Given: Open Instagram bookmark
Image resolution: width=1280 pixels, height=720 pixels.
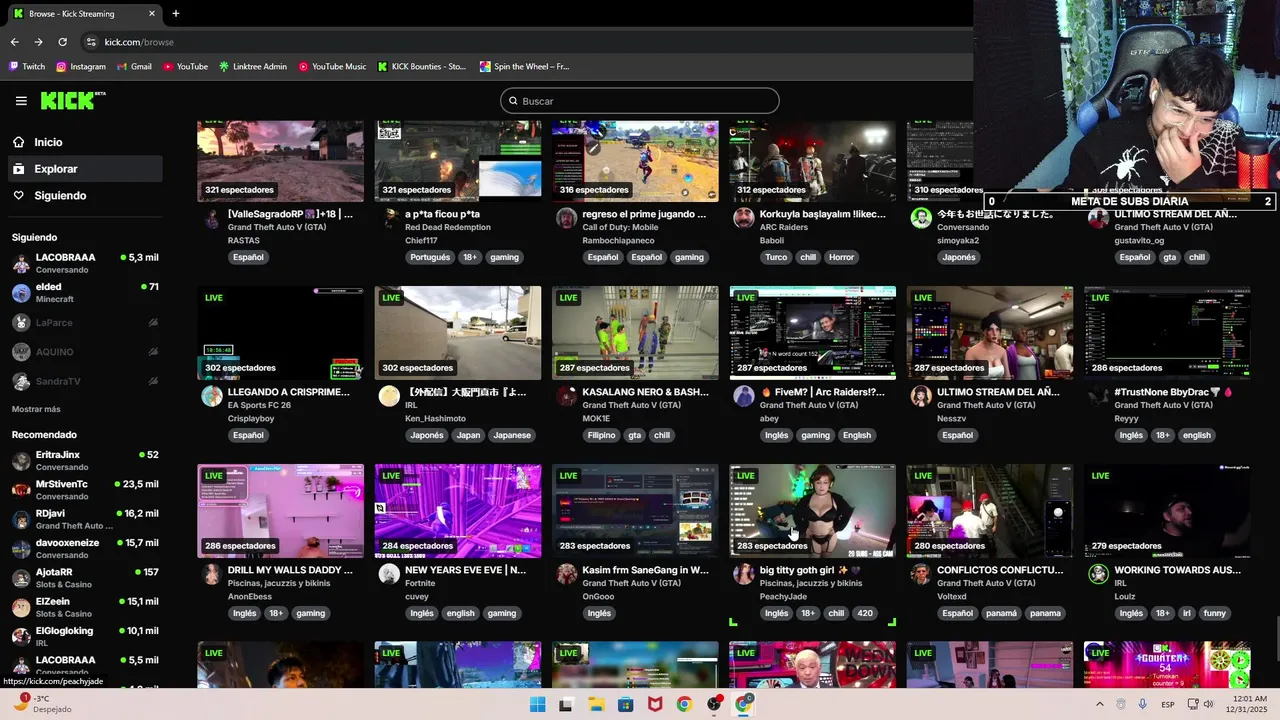Looking at the screenshot, I should [x=81, y=67].
